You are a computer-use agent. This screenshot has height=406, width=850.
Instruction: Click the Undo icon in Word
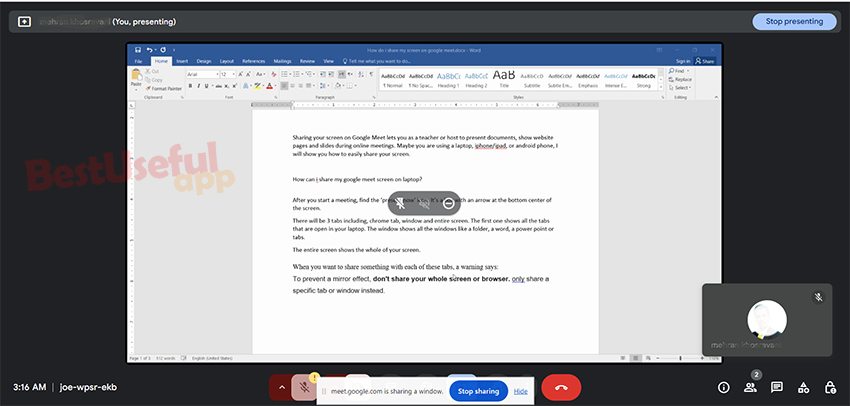pyautogui.click(x=149, y=50)
